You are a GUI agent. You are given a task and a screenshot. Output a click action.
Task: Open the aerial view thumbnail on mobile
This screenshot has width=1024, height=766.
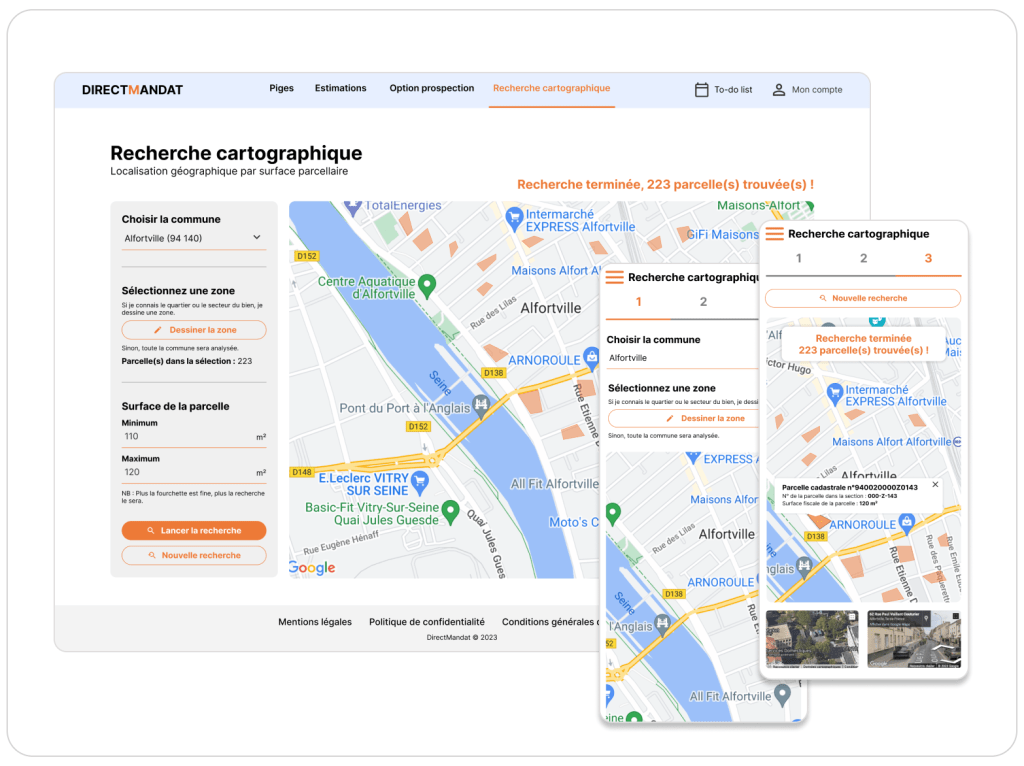point(811,639)
